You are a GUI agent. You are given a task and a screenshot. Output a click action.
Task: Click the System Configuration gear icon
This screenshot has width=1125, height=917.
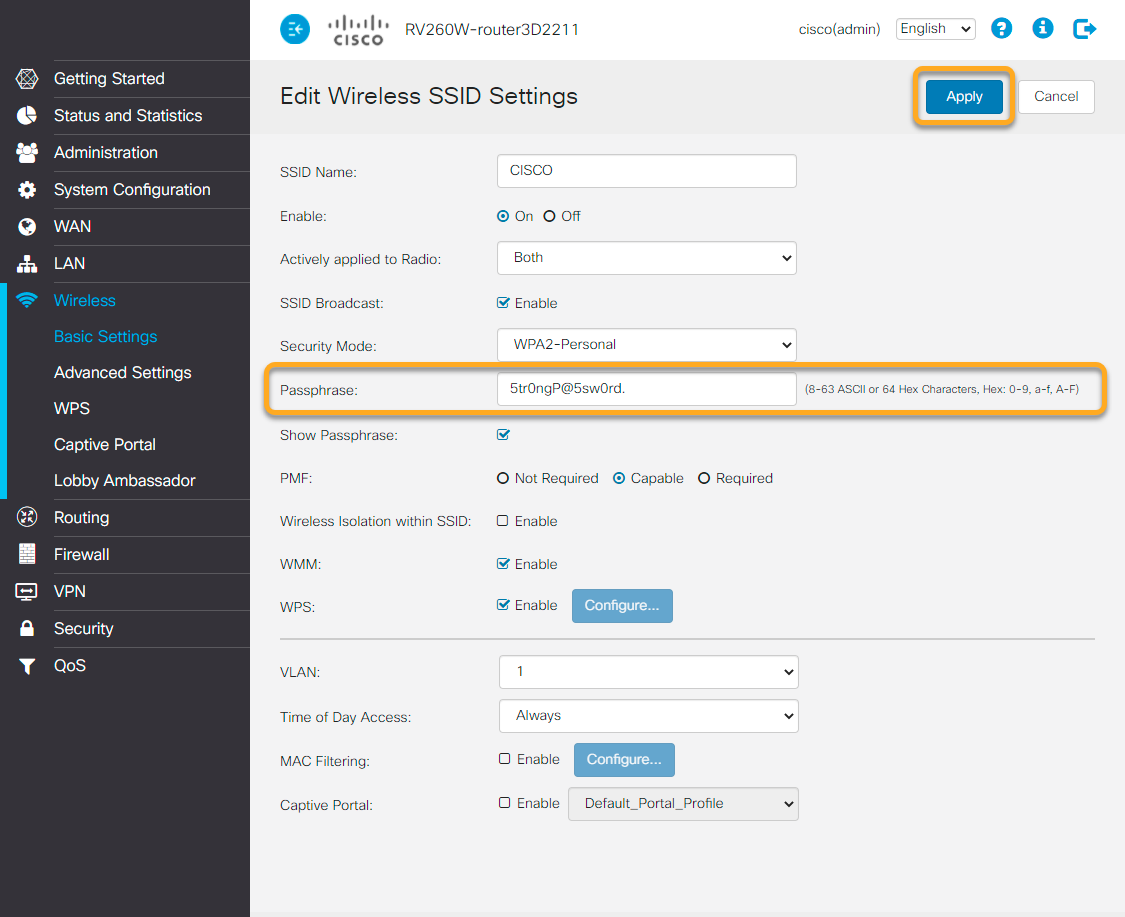(27, 189)
